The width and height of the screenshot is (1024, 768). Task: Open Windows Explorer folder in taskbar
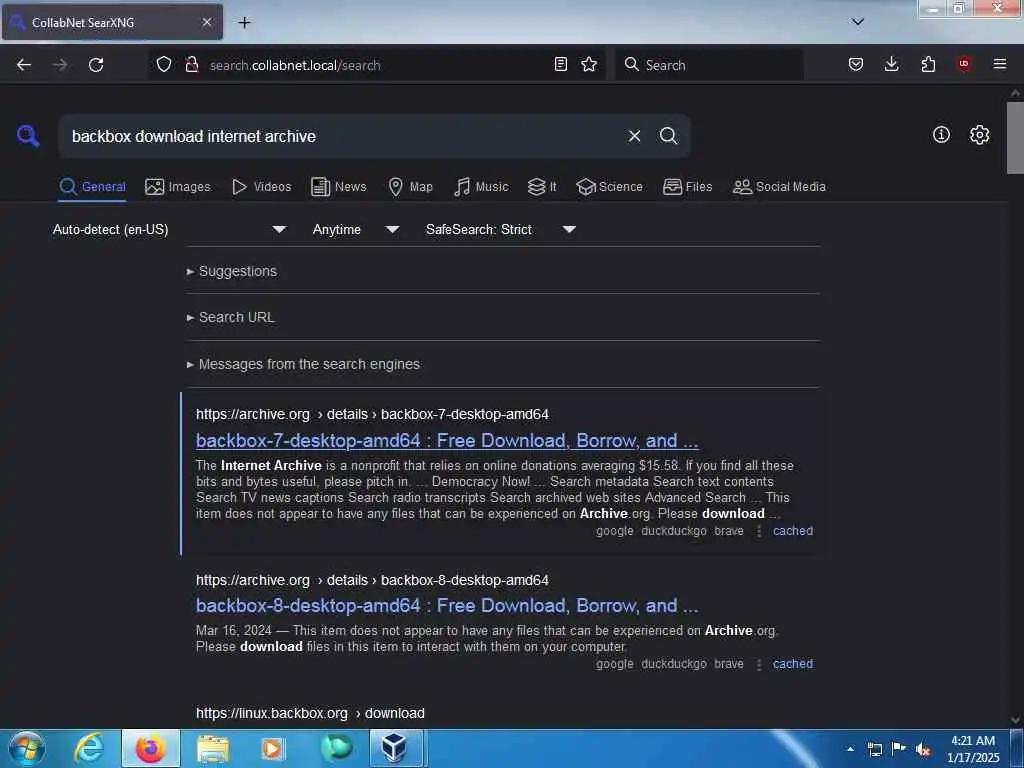[213, 748]
